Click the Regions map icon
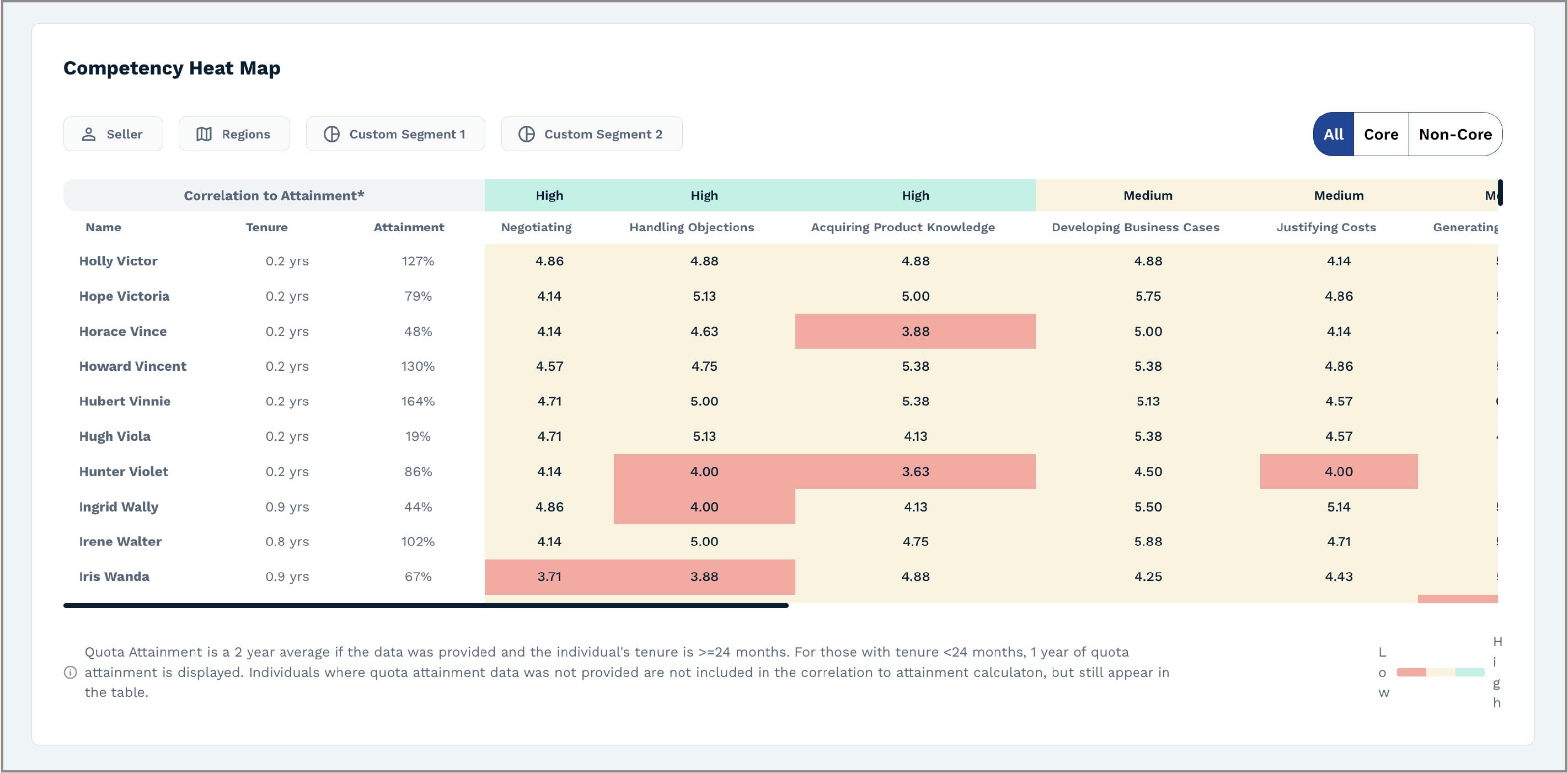 204,134
